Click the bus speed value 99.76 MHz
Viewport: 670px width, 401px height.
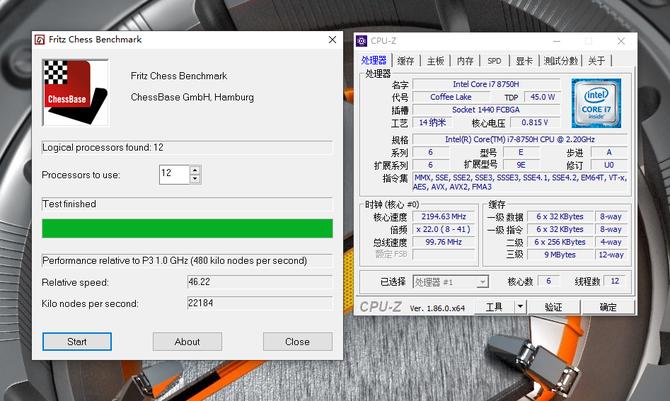444,242
